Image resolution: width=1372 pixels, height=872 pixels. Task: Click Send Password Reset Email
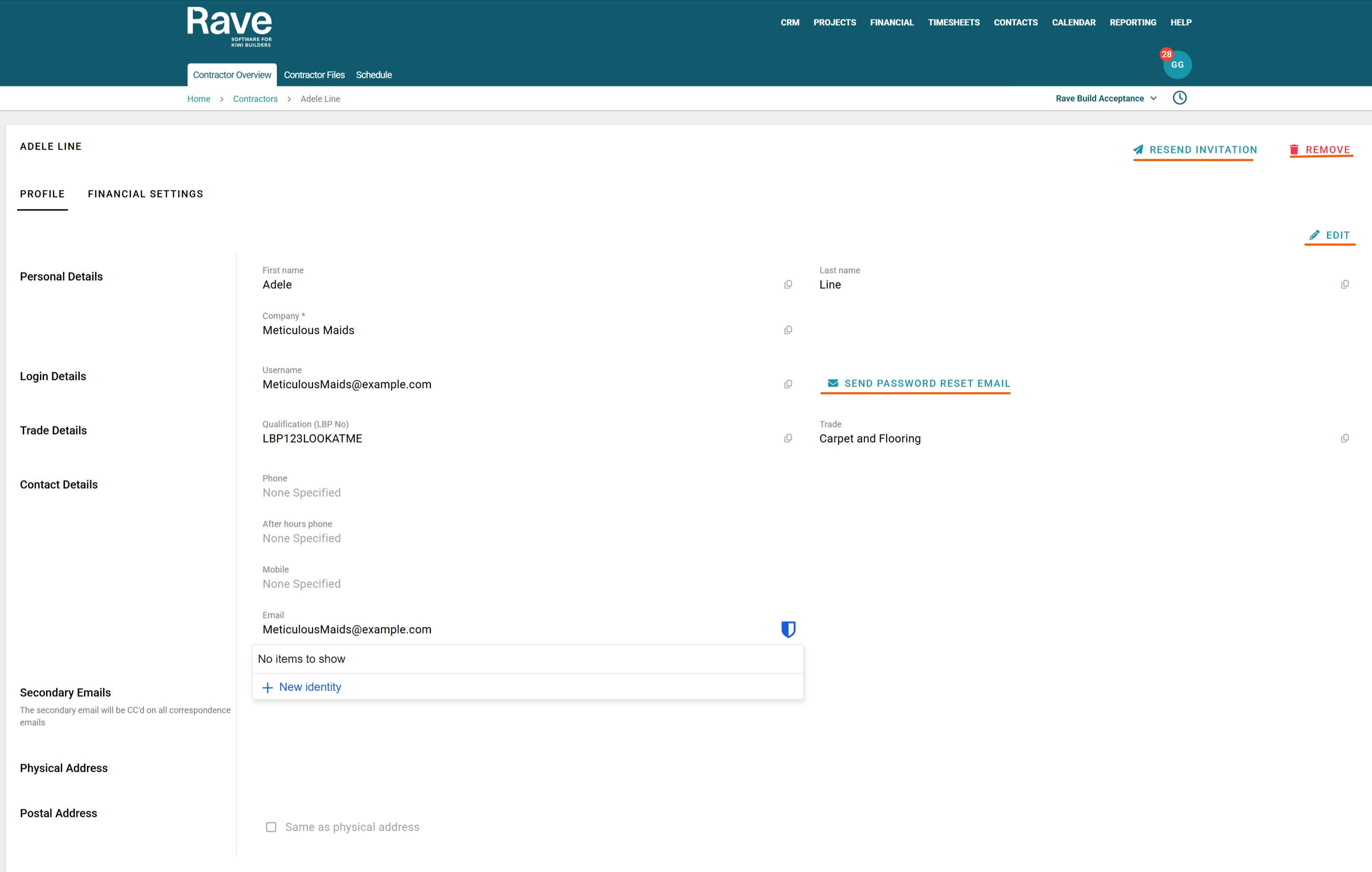(x=918, y=384)
